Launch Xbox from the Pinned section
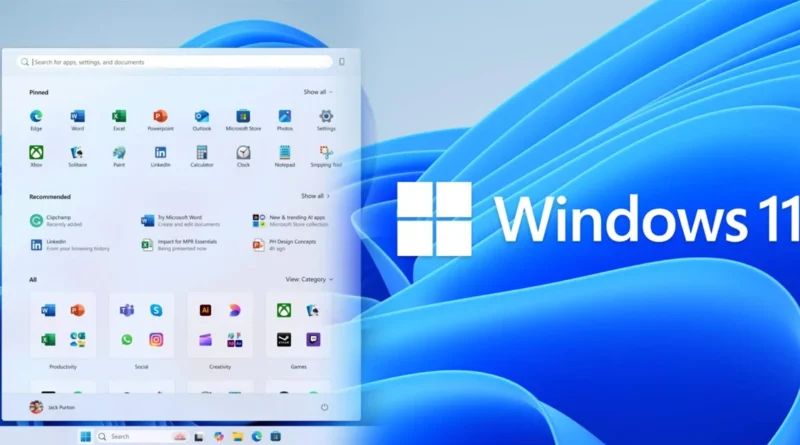800x445 pixels. coord(36,156)
